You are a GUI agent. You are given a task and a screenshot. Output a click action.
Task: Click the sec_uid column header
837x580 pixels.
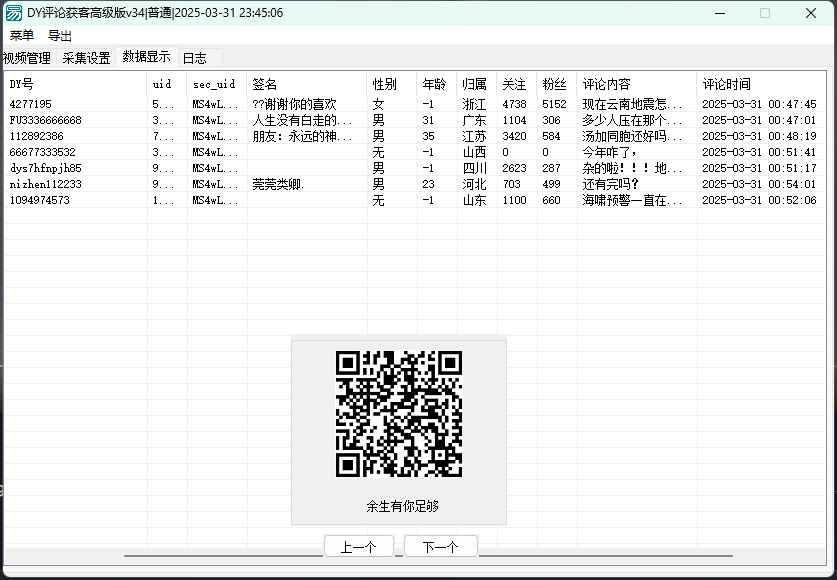click(x=217, y=84)
